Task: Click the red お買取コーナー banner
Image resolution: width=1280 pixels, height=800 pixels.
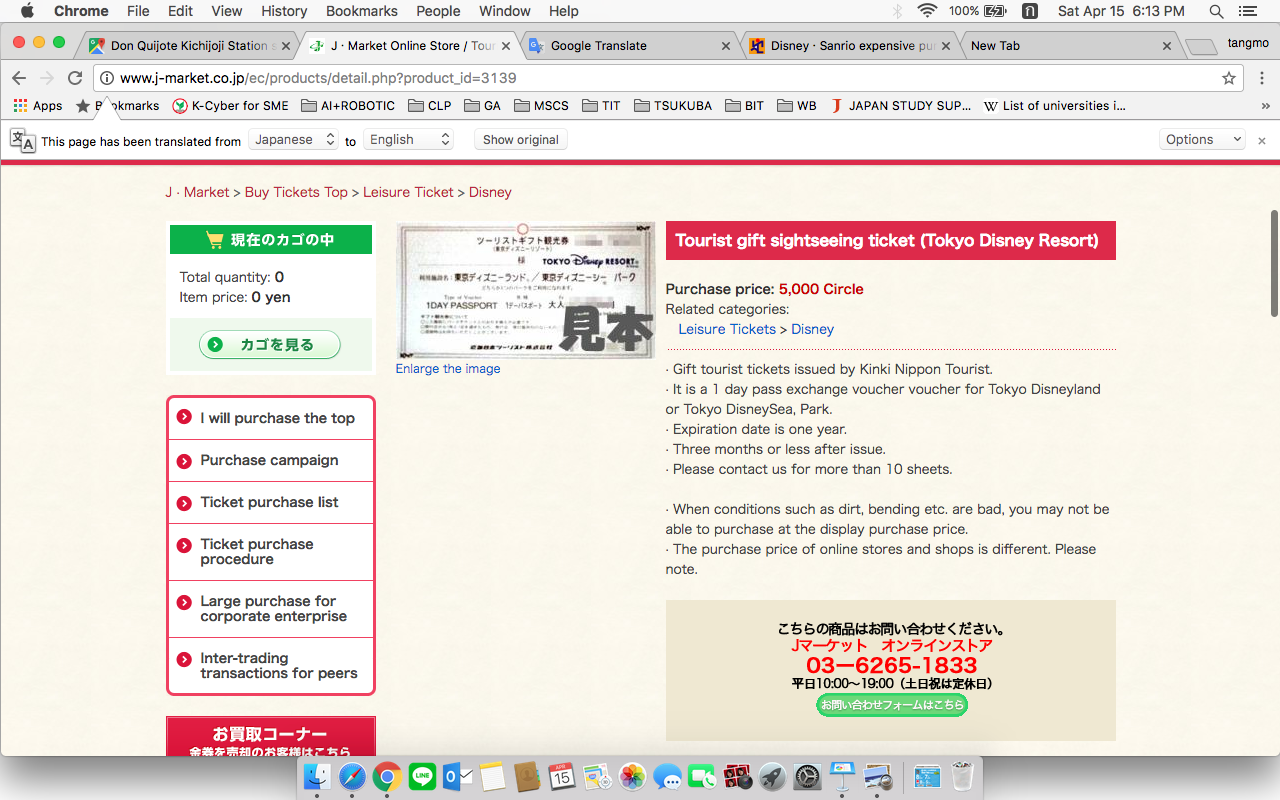Action: [x=270, y=737]
